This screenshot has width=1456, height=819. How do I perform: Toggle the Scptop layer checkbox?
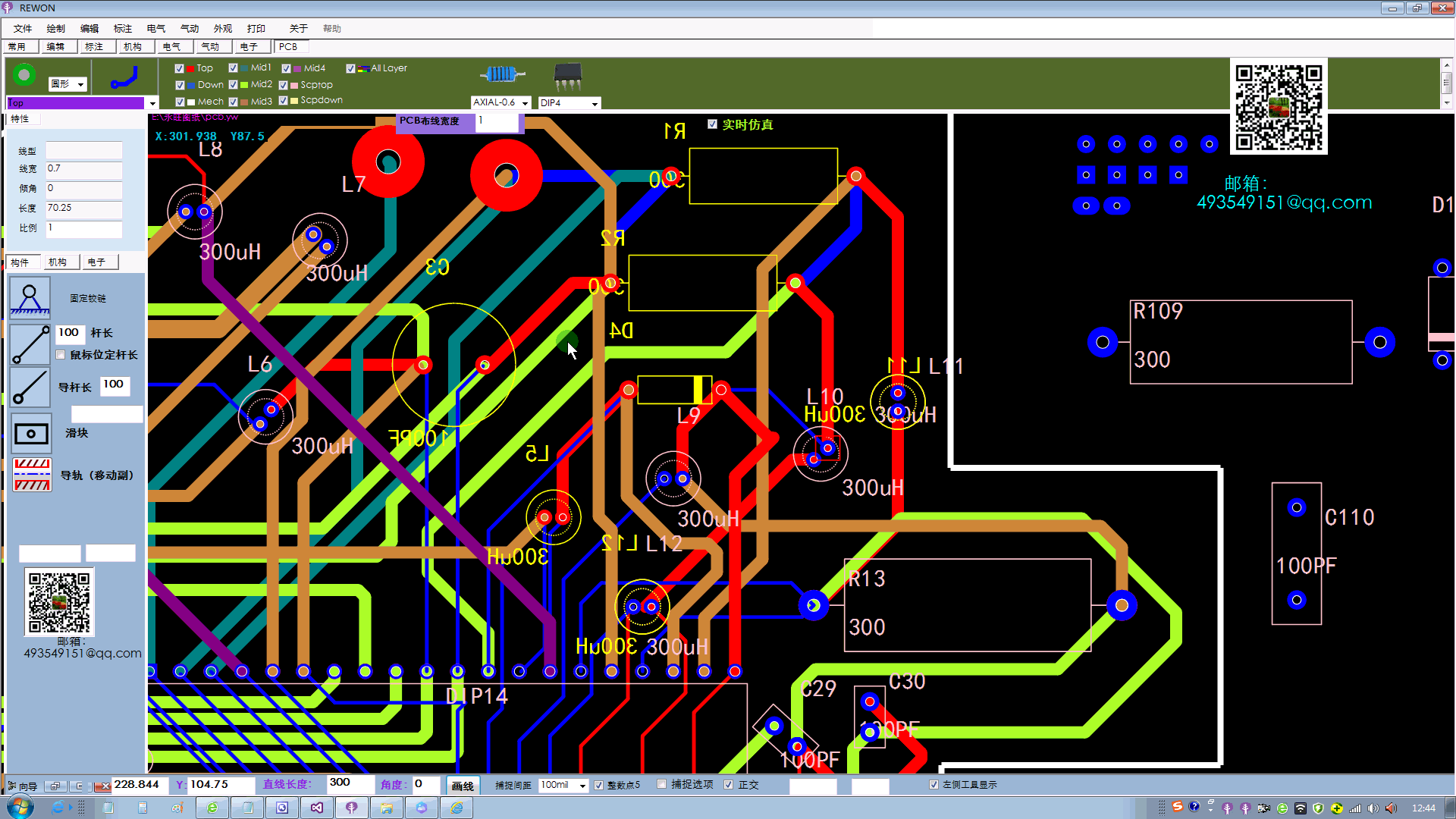(283, 85)
